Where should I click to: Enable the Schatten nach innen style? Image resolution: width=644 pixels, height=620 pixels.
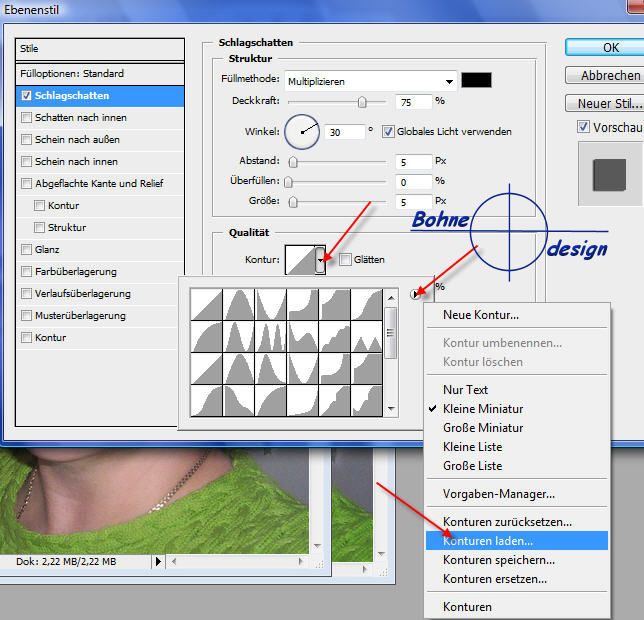point(27,118)
